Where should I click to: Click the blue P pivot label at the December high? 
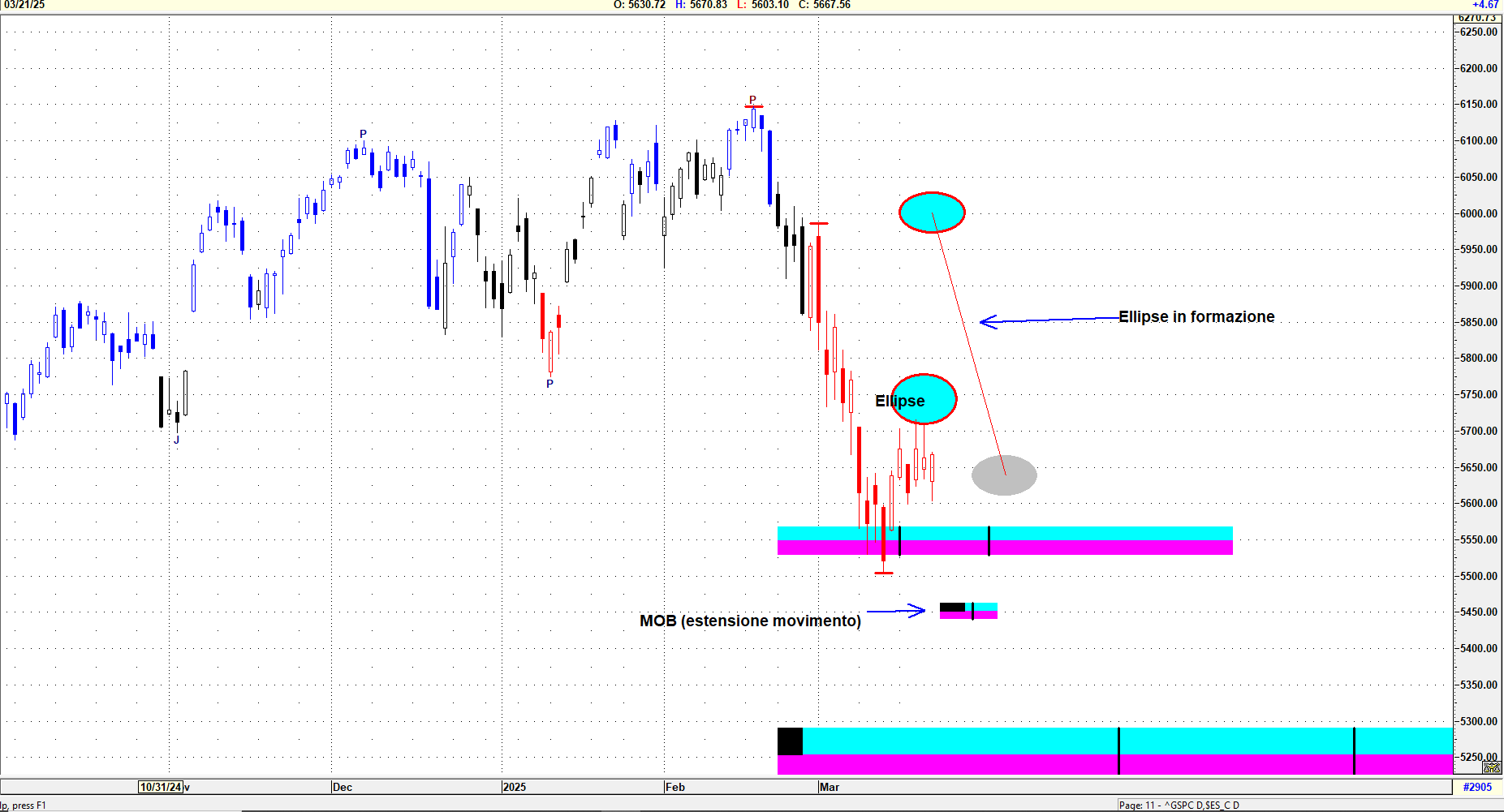pyautogui.click(x=363, y=134)
